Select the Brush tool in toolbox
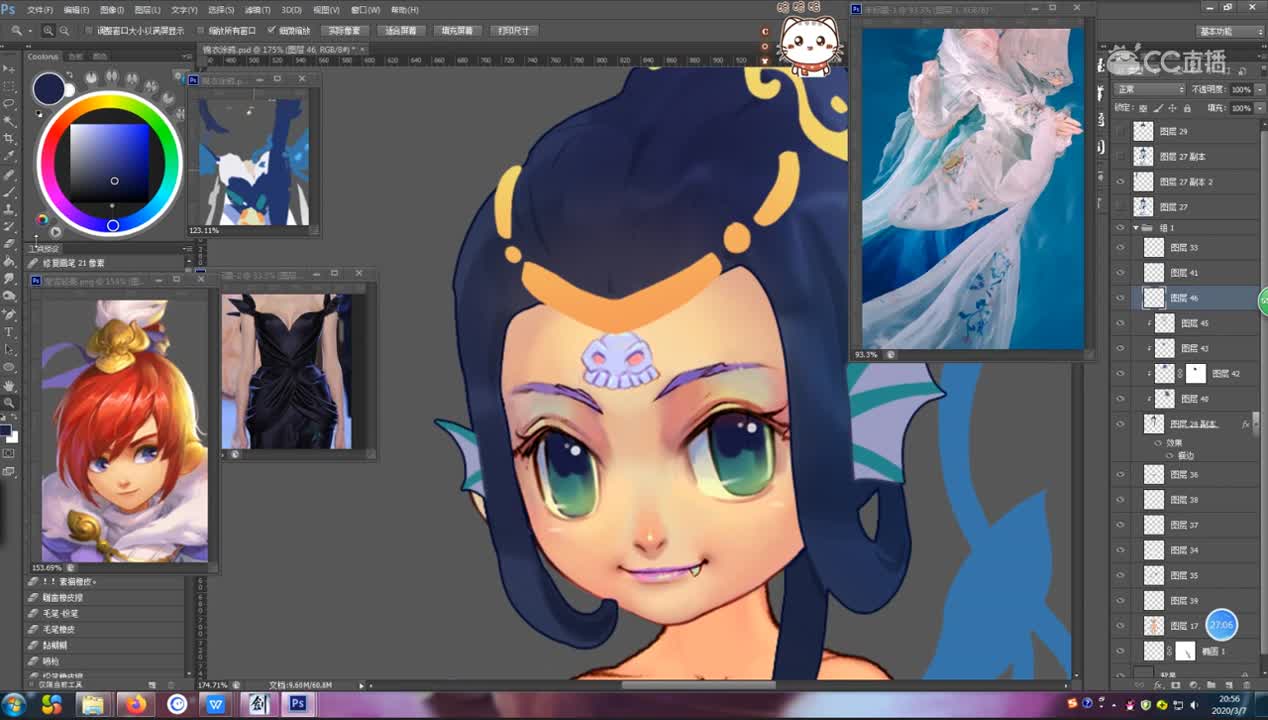The height and width of the screenshot is (720, 1268). (9, 192)
